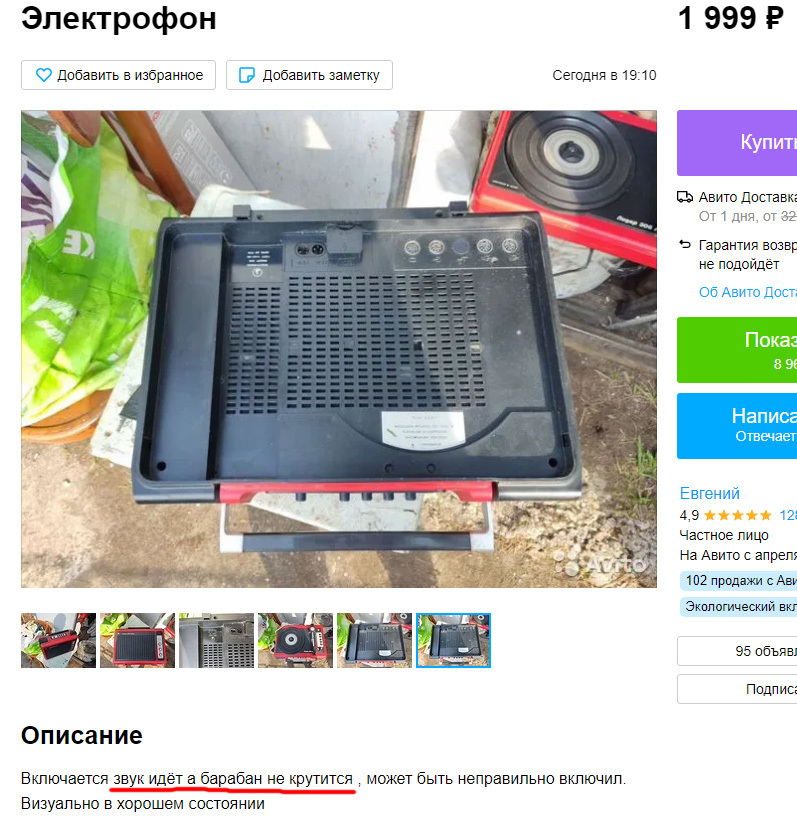Select the third gray close-up thumbnail
The height and width of the screenshot is (819, 797).
pyautogui.click(x=216, y=640)
